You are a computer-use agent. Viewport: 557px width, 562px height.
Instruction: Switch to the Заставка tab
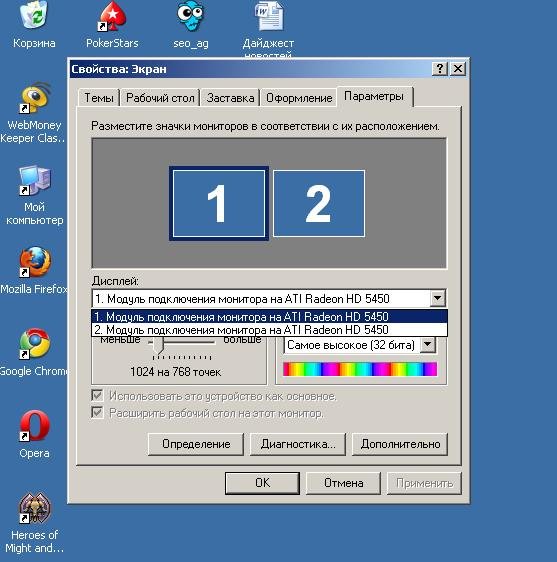[230, 98]
